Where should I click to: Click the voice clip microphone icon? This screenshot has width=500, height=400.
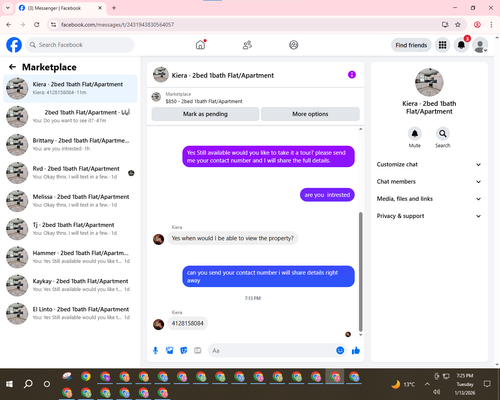pos(155,350)
